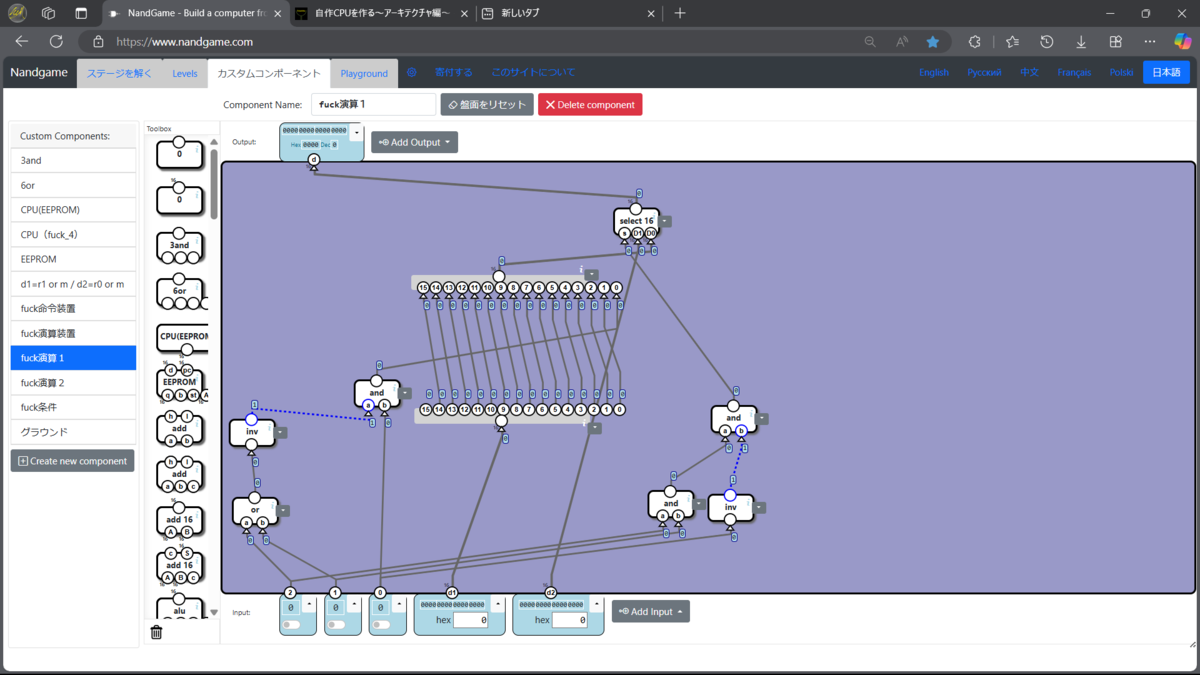
Task: Click the trash can icon below the toolbox
Action: point(156,632)
